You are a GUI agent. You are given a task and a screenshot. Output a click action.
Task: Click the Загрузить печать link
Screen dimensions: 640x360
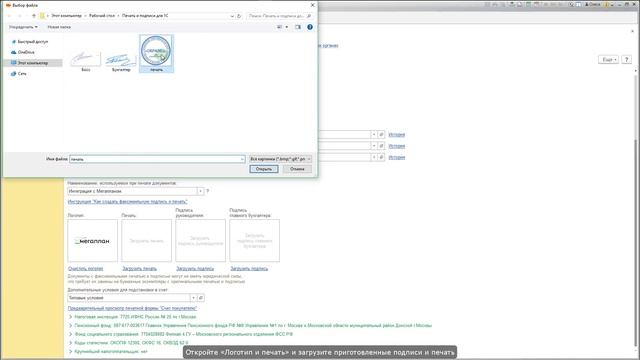tap(140, 269)
